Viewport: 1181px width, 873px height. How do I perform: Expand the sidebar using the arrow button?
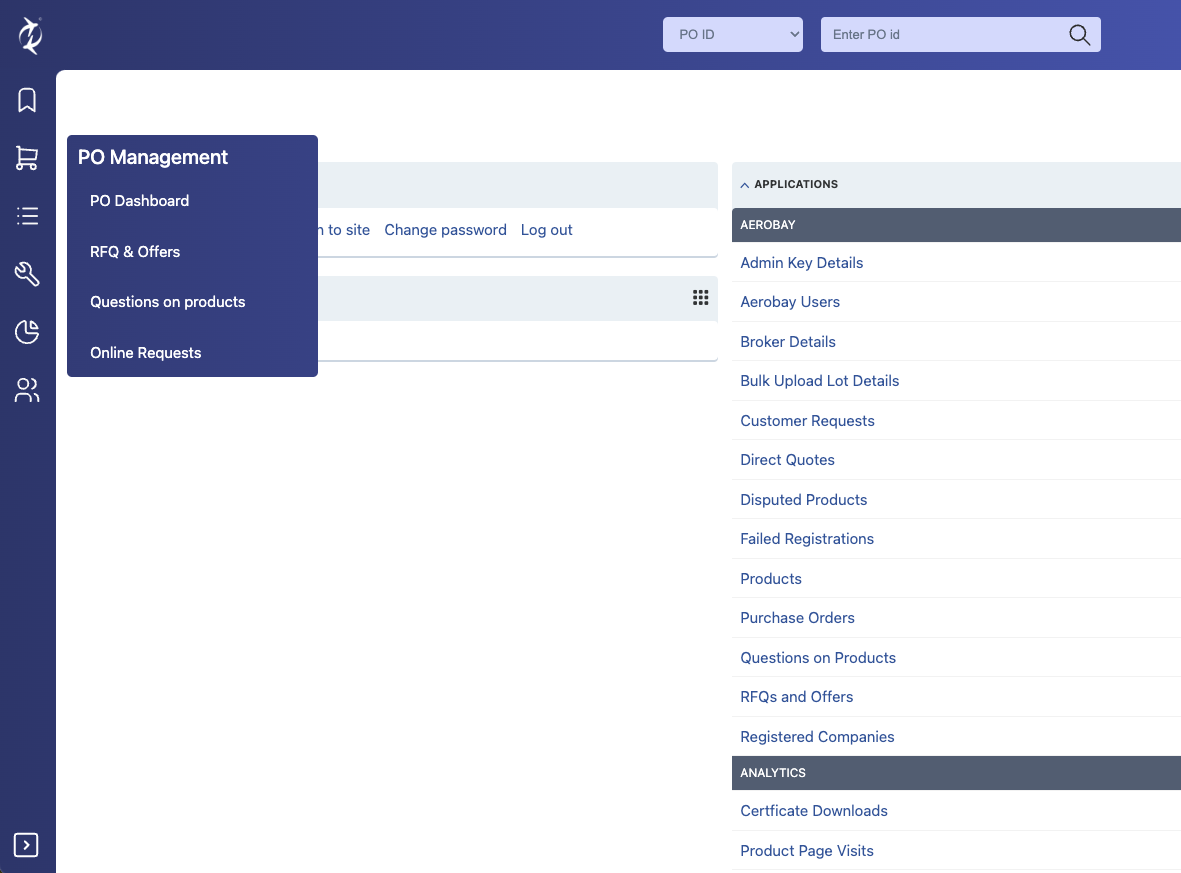coord(26,845)
